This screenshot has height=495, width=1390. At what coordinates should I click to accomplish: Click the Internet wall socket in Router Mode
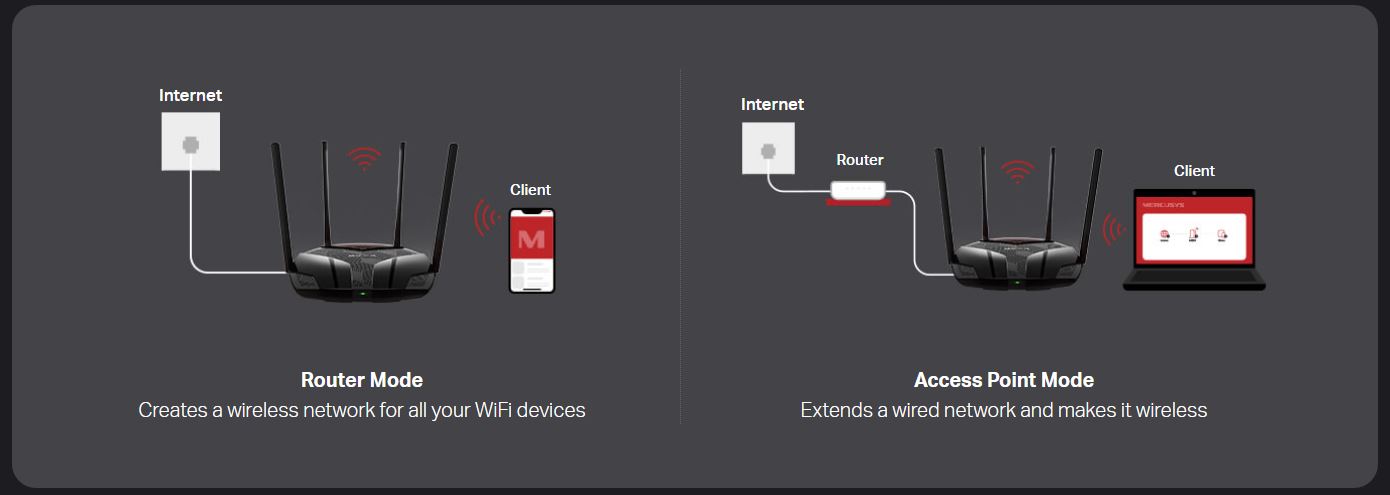(x=190, y=141)
